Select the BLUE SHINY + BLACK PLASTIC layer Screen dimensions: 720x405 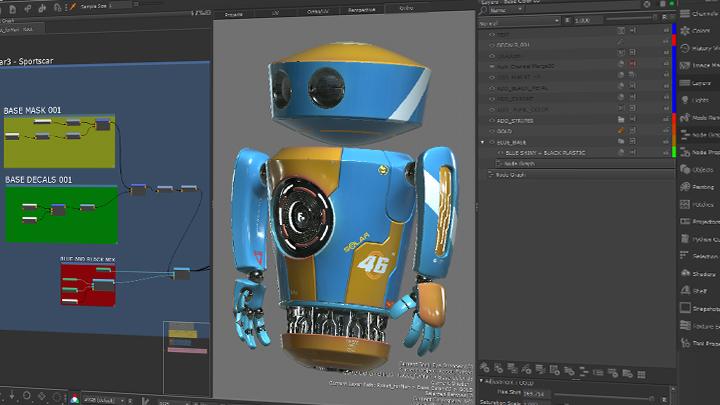[545, 152]
